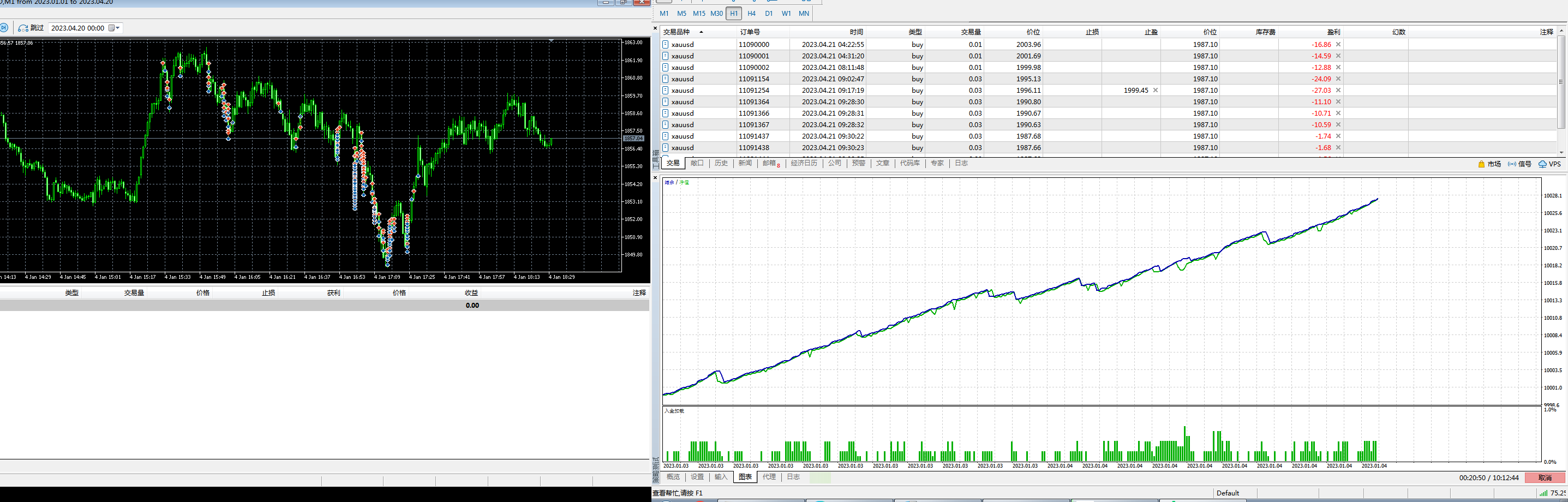
Task: Sort by 交易品种 column header
Action: pyautogui.click(x=677, y=32)
